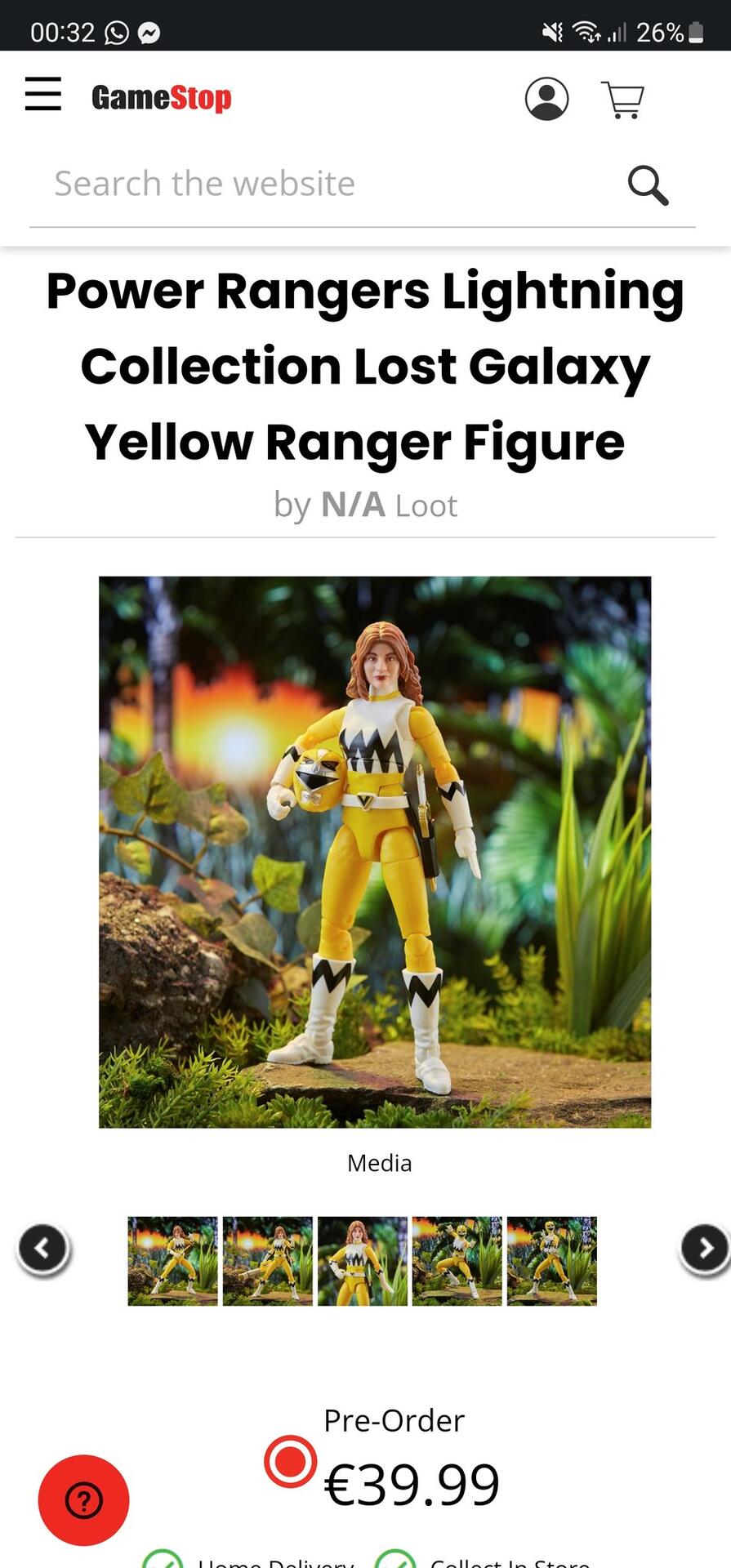The height and width of the screenshot is (1568, 731).
Task: Open the shopping cart
Action: [623, 100]
